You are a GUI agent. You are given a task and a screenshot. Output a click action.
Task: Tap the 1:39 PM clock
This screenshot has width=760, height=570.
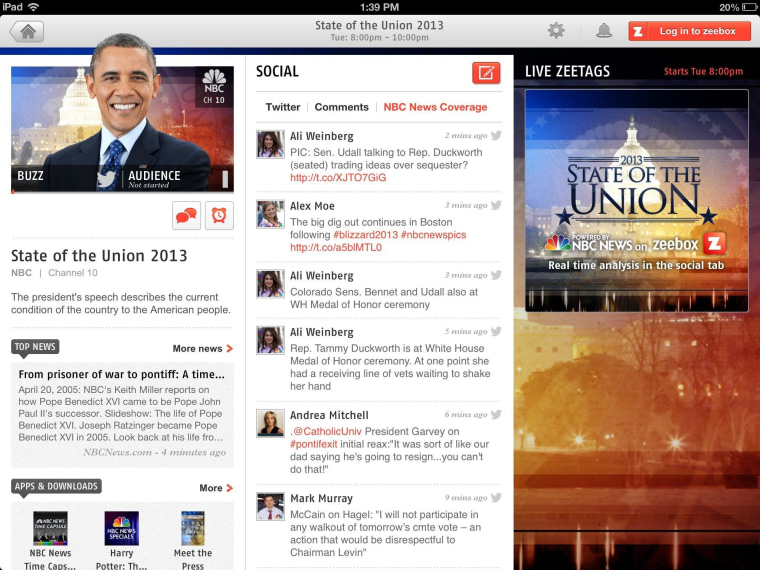380,7
